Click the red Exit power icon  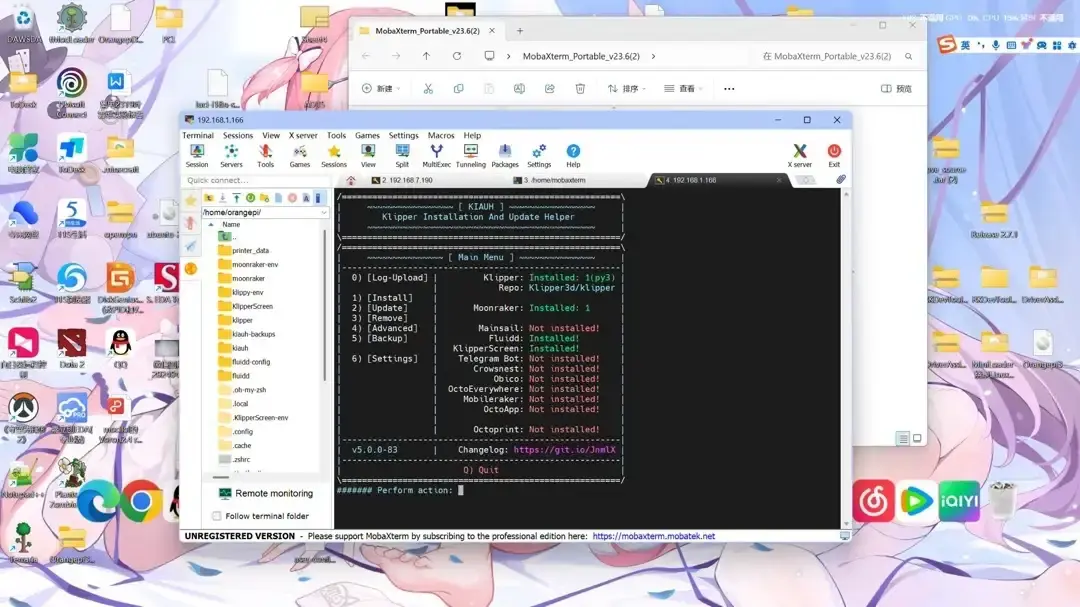(x=834, y=156)
